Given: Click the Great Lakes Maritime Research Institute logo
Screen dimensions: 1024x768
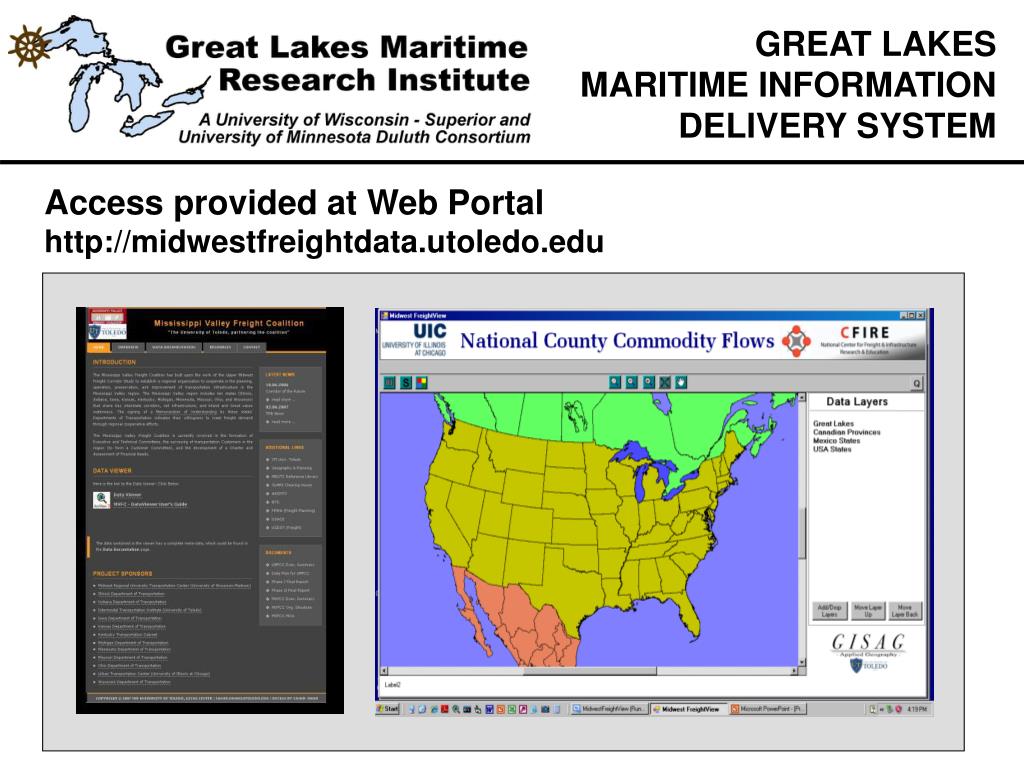Looking at the screenshot, I should pos(270,80).
